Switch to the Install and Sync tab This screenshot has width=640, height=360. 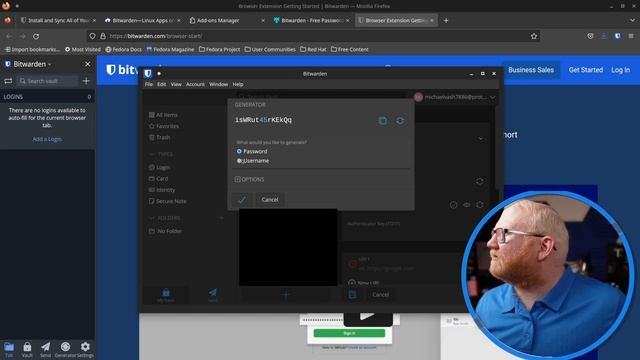pos(58,20)
